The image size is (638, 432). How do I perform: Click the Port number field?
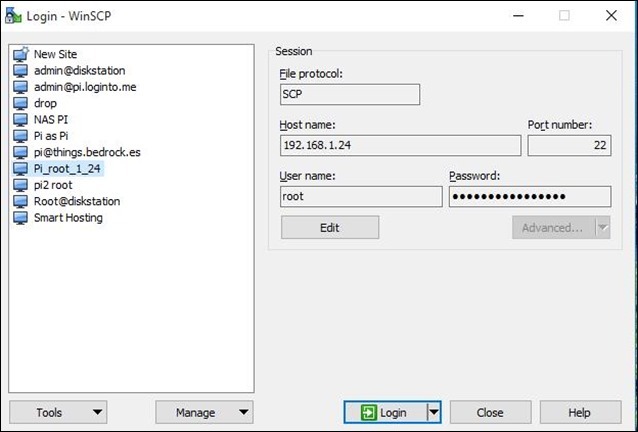click(x=569, y=146)
